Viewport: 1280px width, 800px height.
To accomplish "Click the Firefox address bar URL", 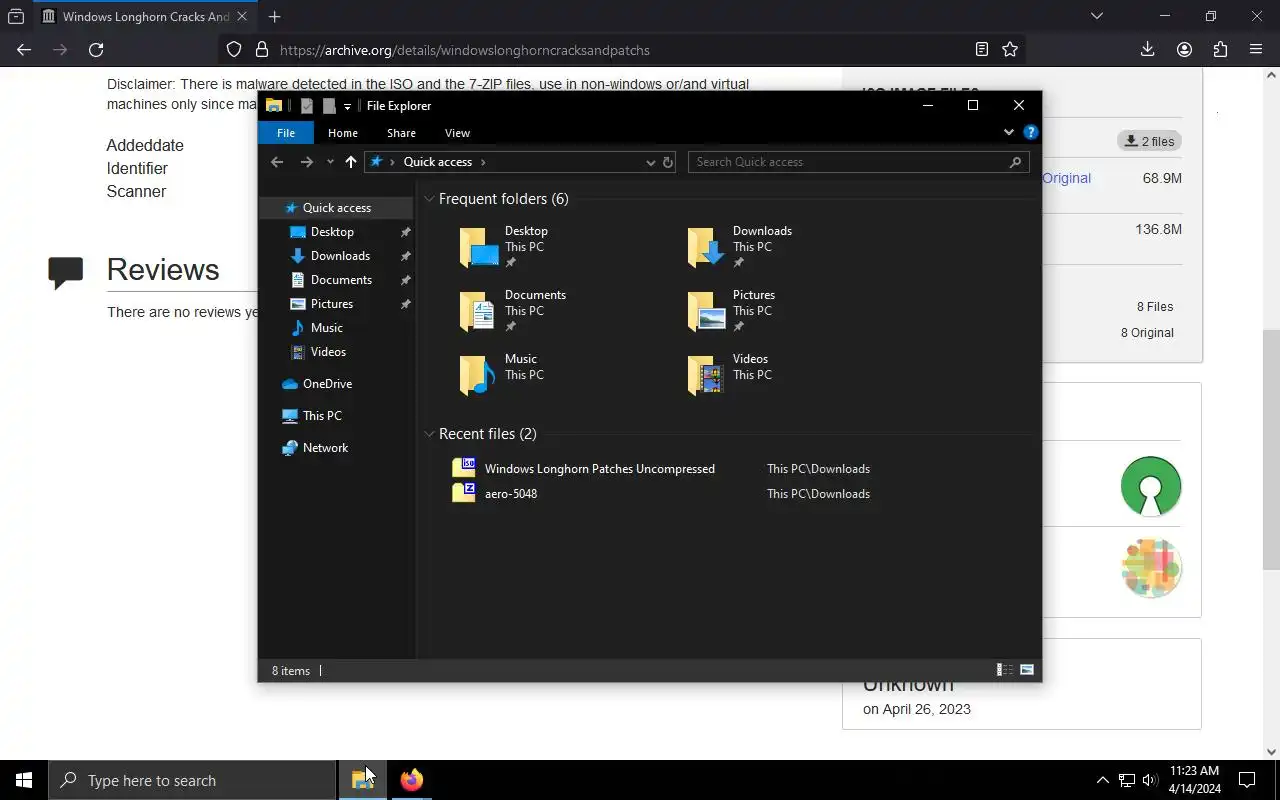I will (x=465, y=50).
